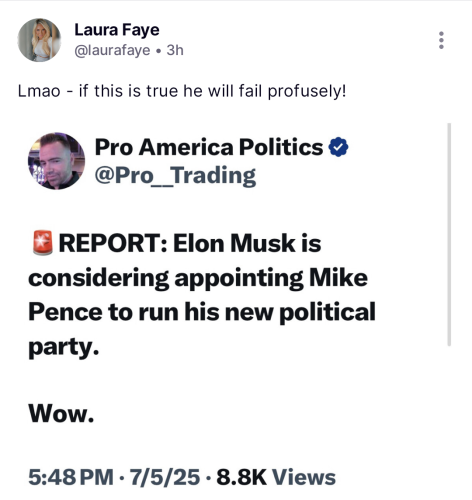
Task: Click the blue verified badge
Action: tap(338, 147)
